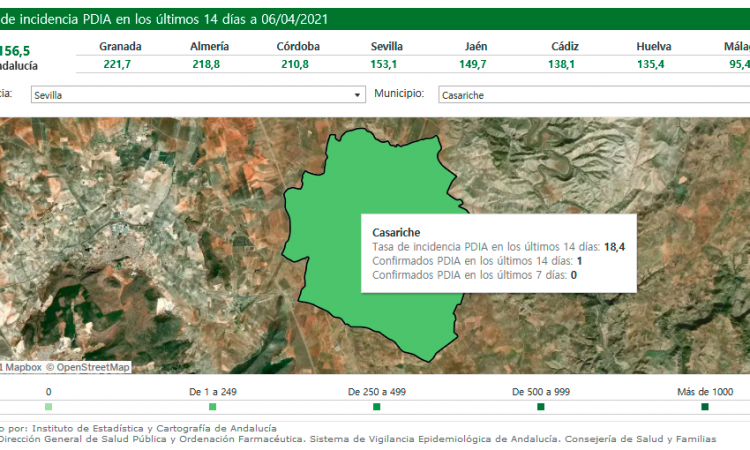Click the Huelva province label
750x450 pixels.
[654, 47]
